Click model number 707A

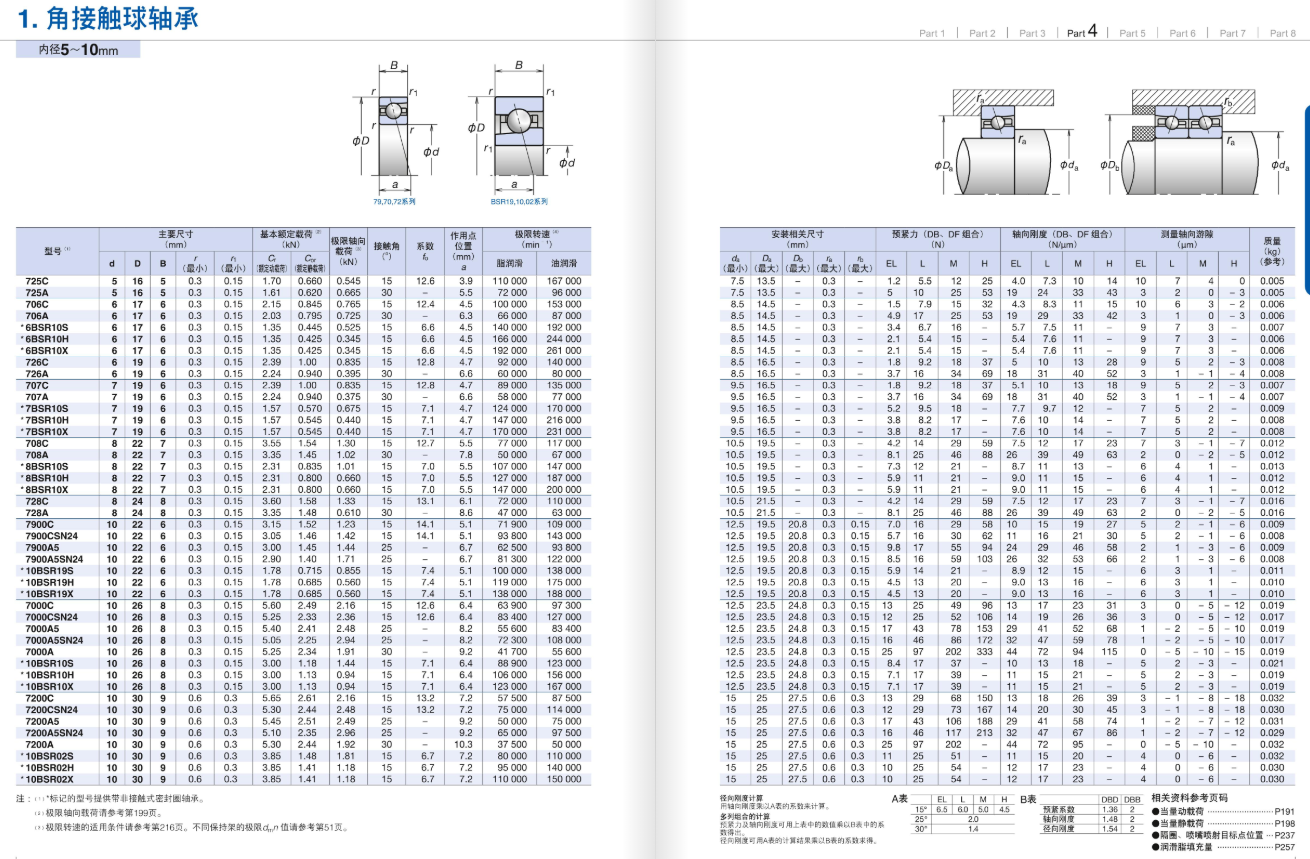tap(37, 397)
